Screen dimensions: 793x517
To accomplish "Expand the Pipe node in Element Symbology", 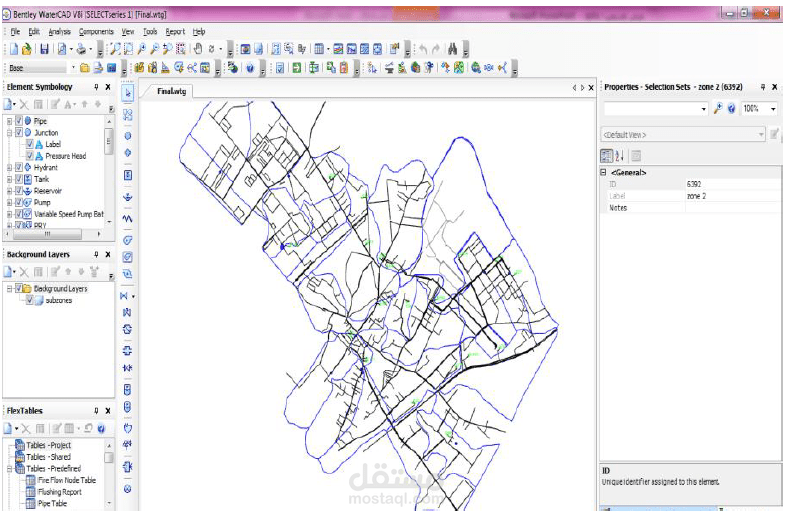I will pyautogui.click(x=9, y=121).
